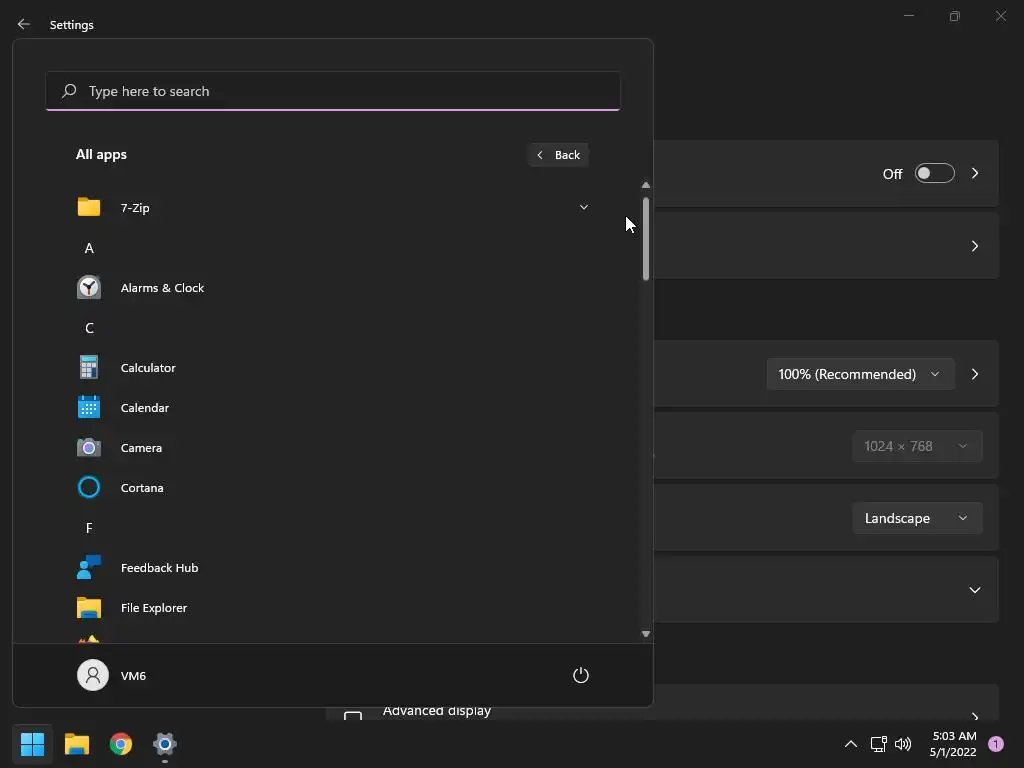Open the 1024 × 768 resolution dropdown
The height and width of the screenshot is (768, 1024).
click(x=917, y=446)
